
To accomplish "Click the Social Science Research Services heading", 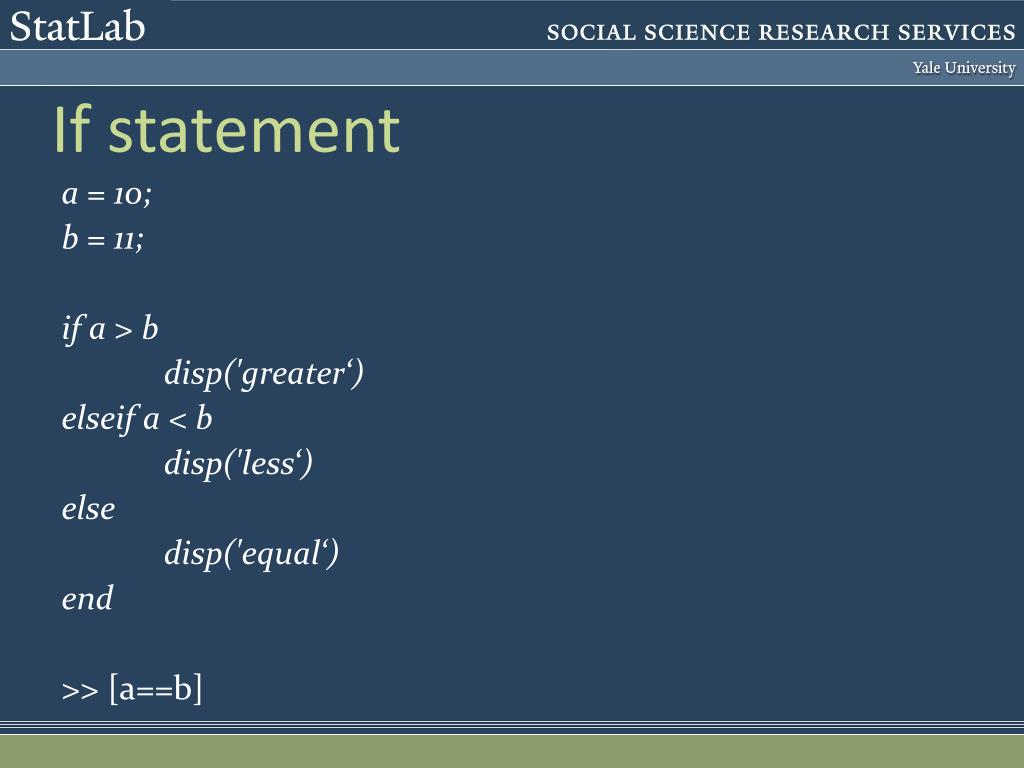I will [x=781, y=32].
